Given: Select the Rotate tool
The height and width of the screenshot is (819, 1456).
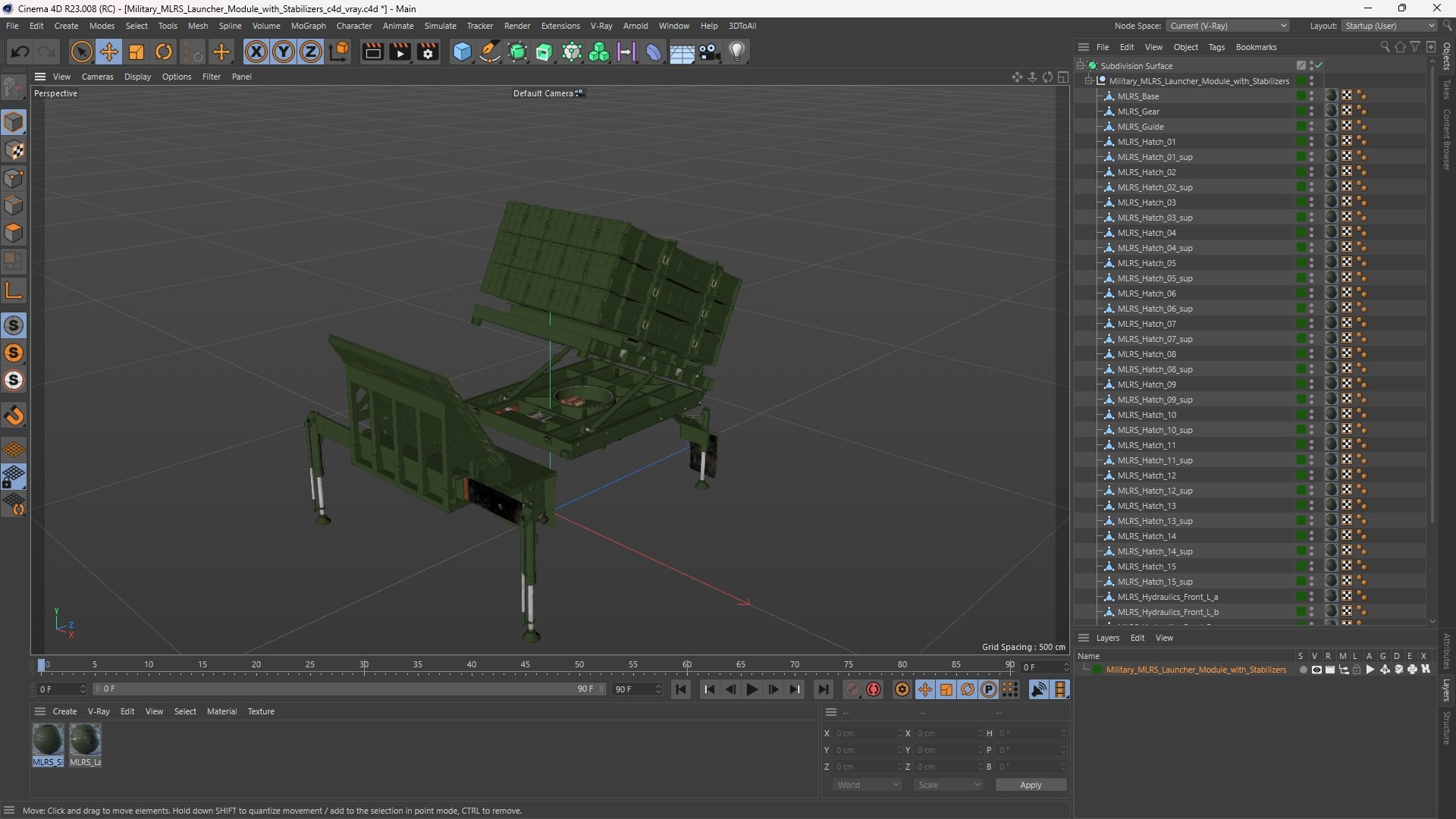Looking at the screenshot, I should point(164,52).
